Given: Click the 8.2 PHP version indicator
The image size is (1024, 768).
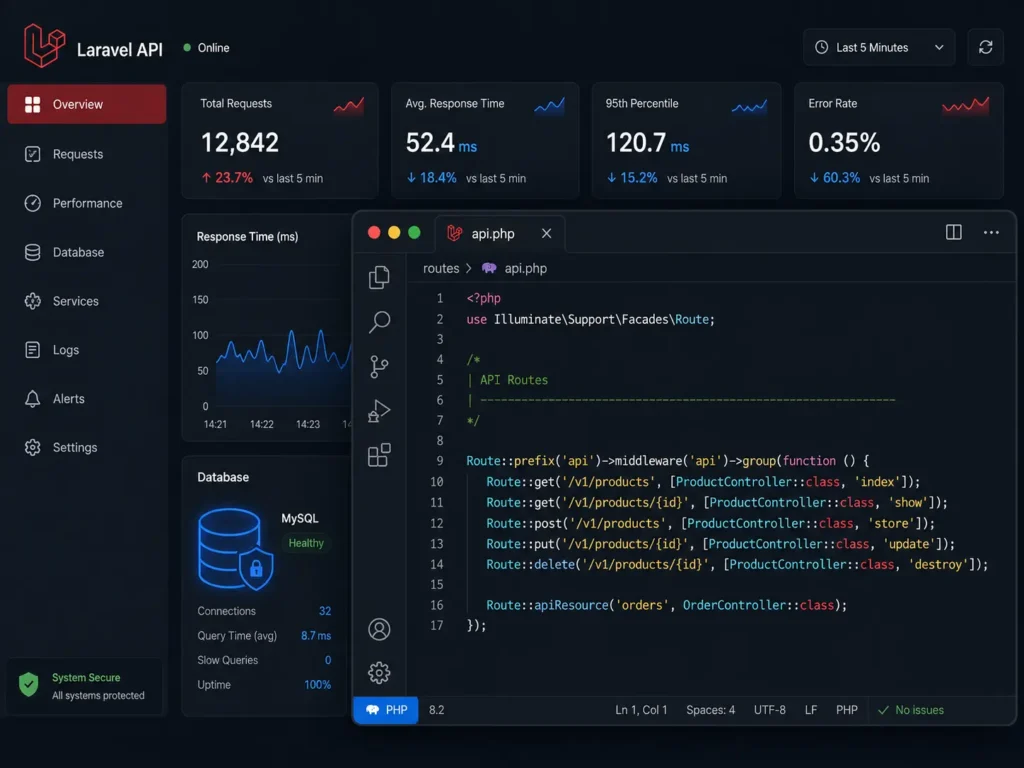Looking at the screenshot, I should pyautogui.click(x=436, y=710).
